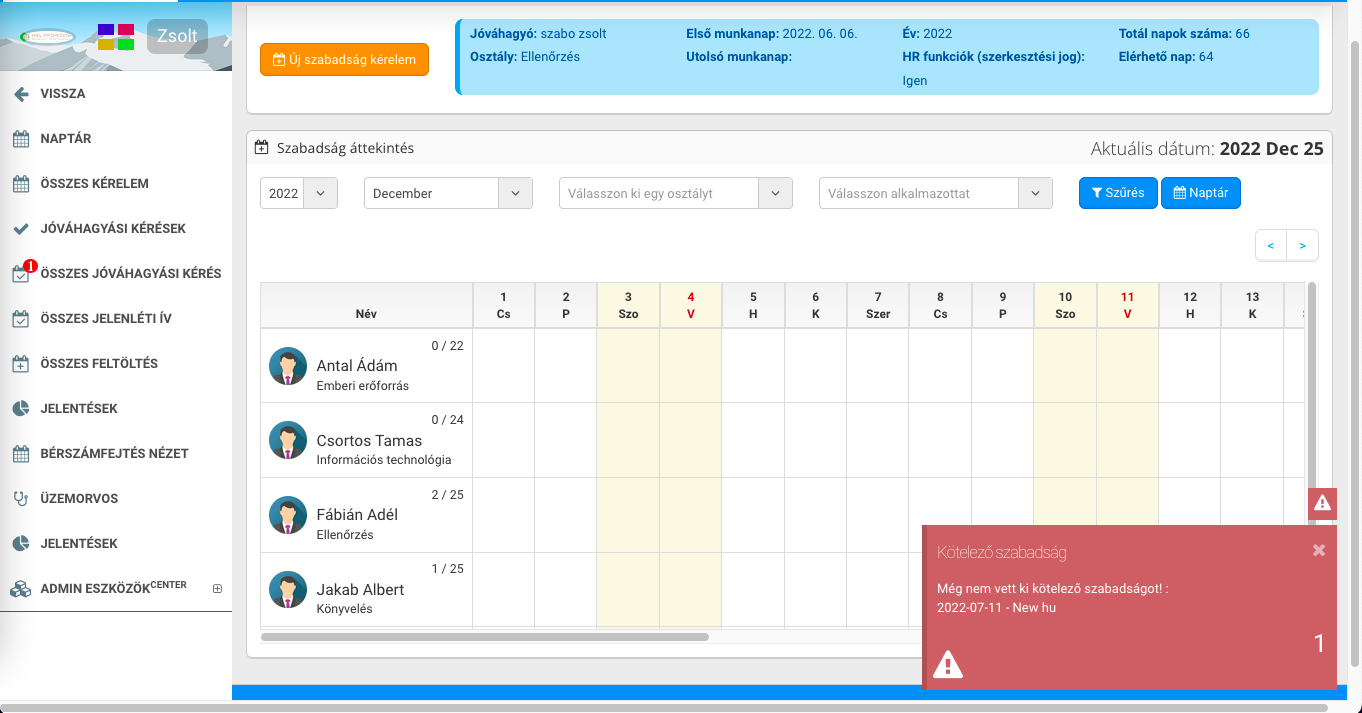
Task: Click the calendar icon beside ÖSSZES KÉRELEM
Action: [x=20, y=184]
